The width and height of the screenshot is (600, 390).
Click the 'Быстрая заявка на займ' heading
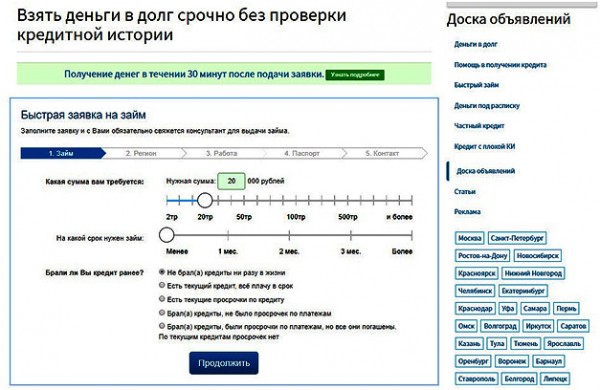pyautogui.click(x=83, y=115)
